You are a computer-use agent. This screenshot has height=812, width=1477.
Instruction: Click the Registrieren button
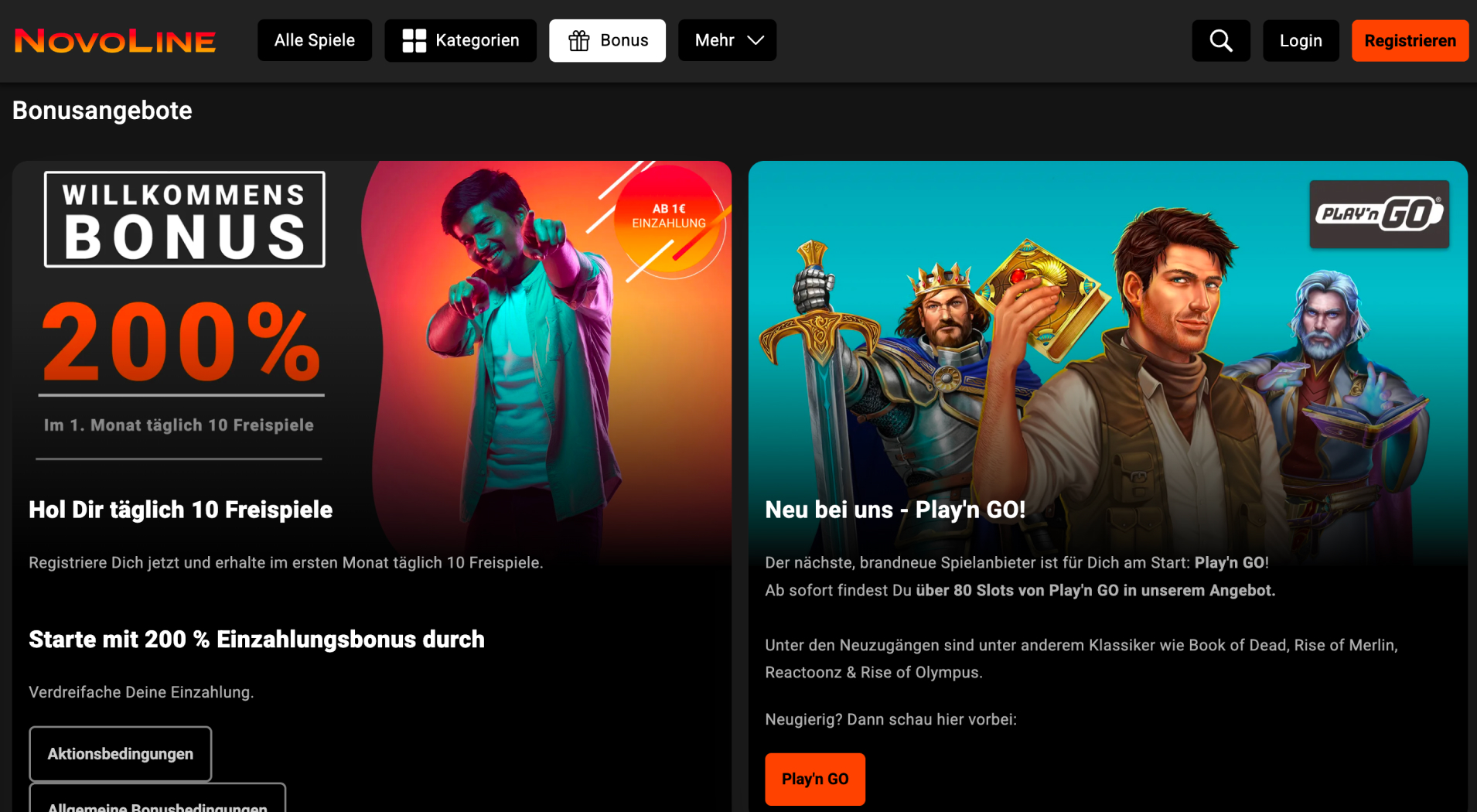pyautogui.click(x=1410, y=40)
